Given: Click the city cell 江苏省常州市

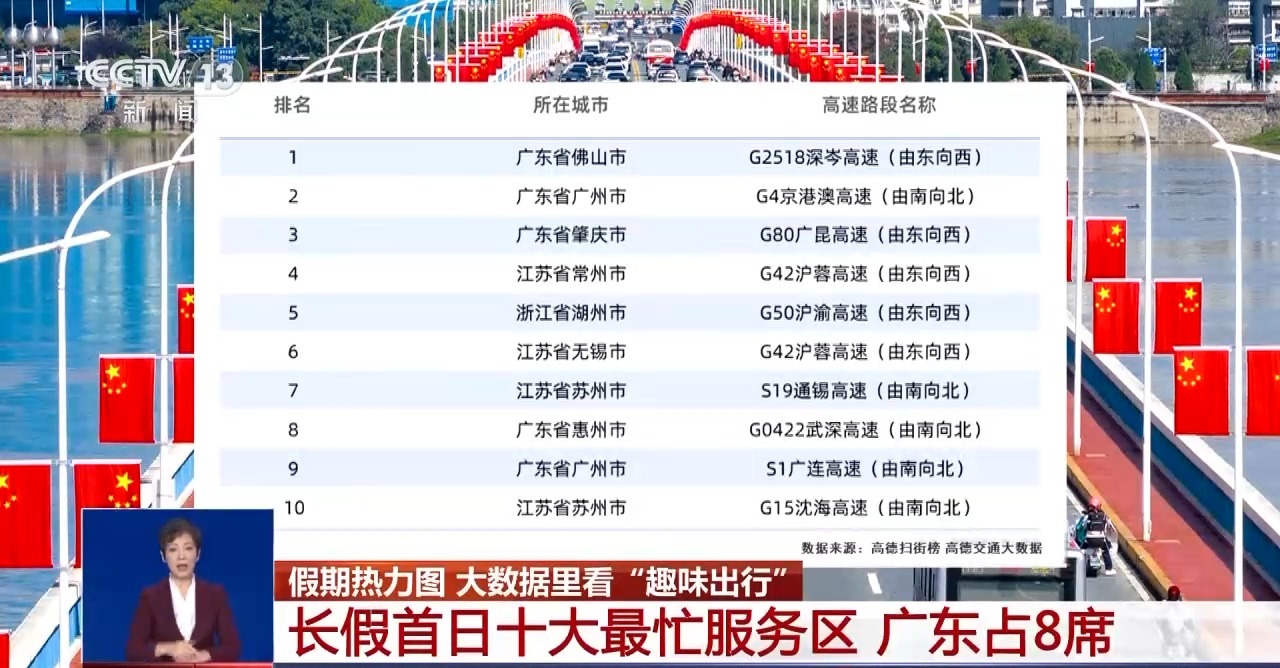Looking at the screenshot, I should coord(571,274).
